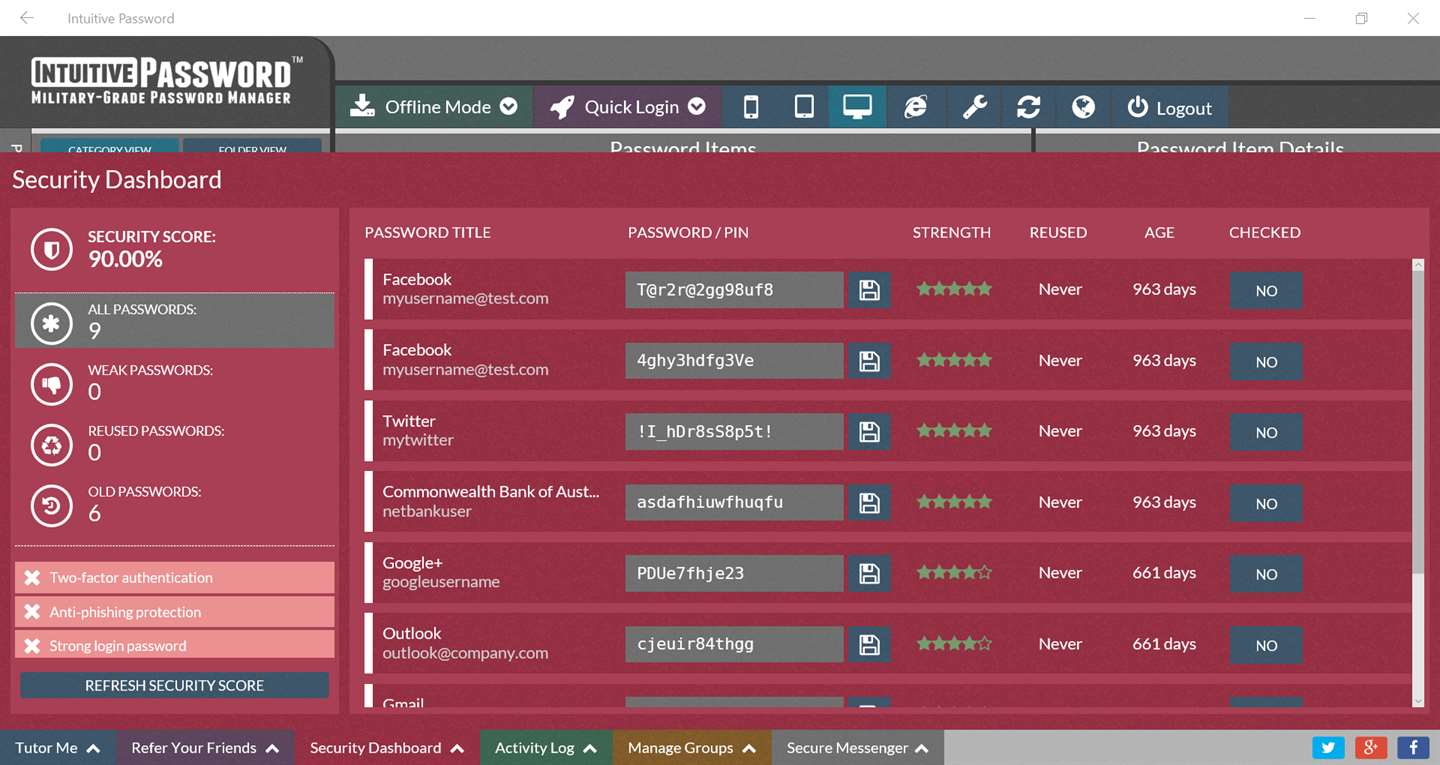Expand the Offline Mode dropdown

pos(508,107)
